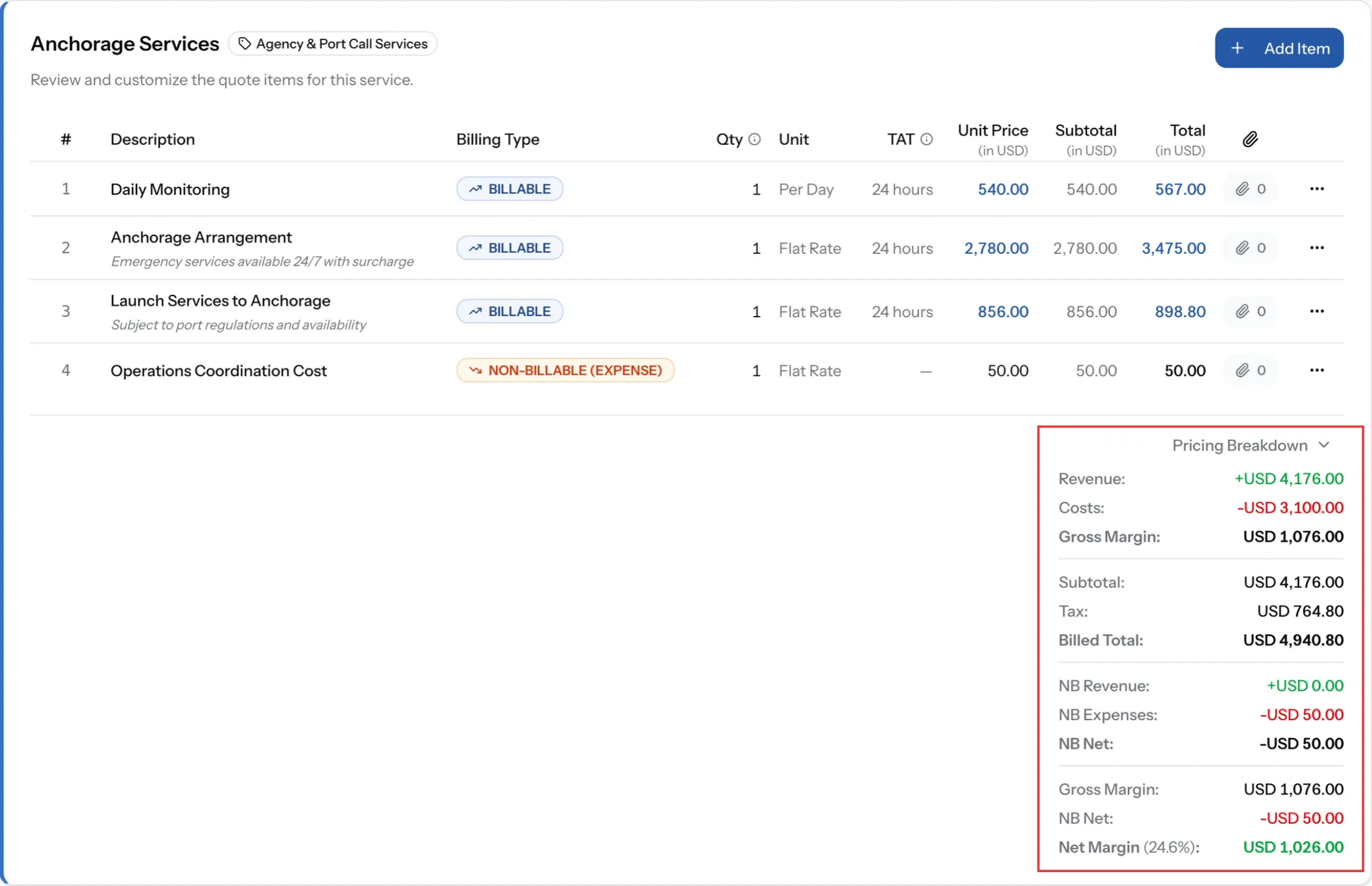Select Operations Coordination Cost description
The image size is (1372, 886).
click(219, 371)
